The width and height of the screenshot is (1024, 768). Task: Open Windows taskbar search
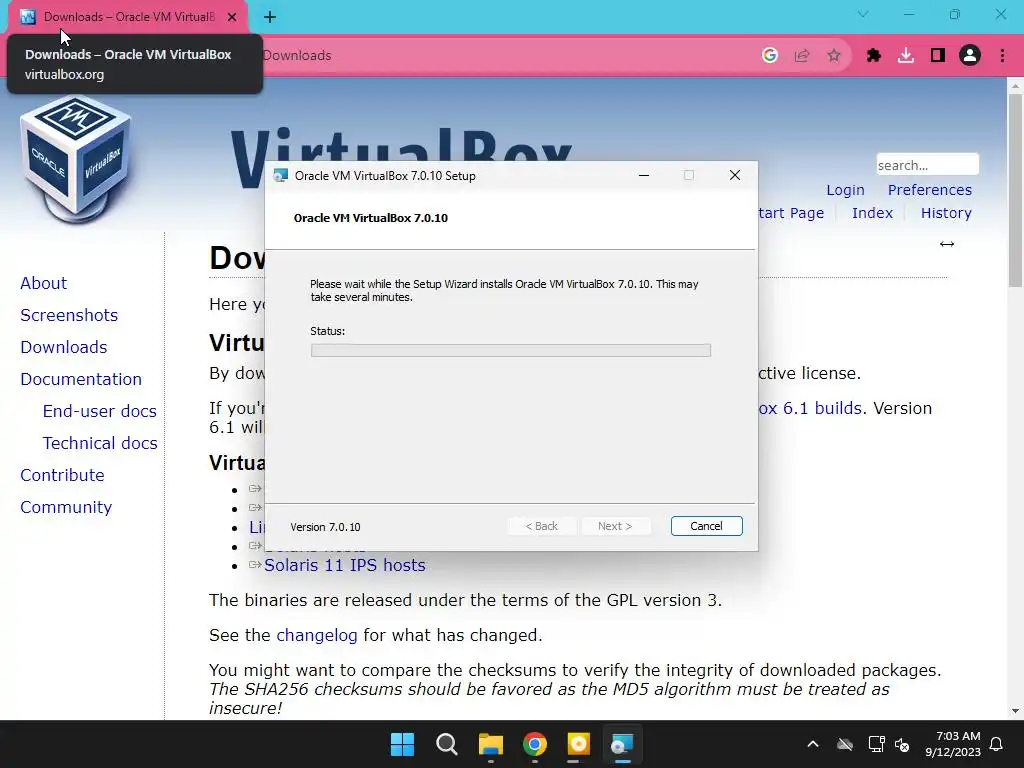(447, 744)
